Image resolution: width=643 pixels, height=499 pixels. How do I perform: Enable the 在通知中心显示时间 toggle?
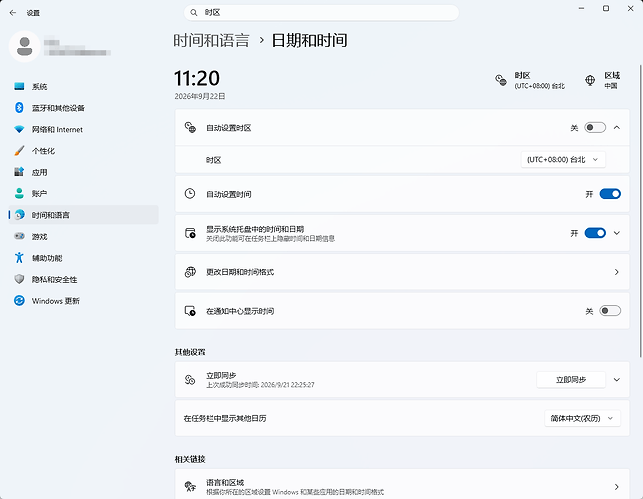click(610, 311)
